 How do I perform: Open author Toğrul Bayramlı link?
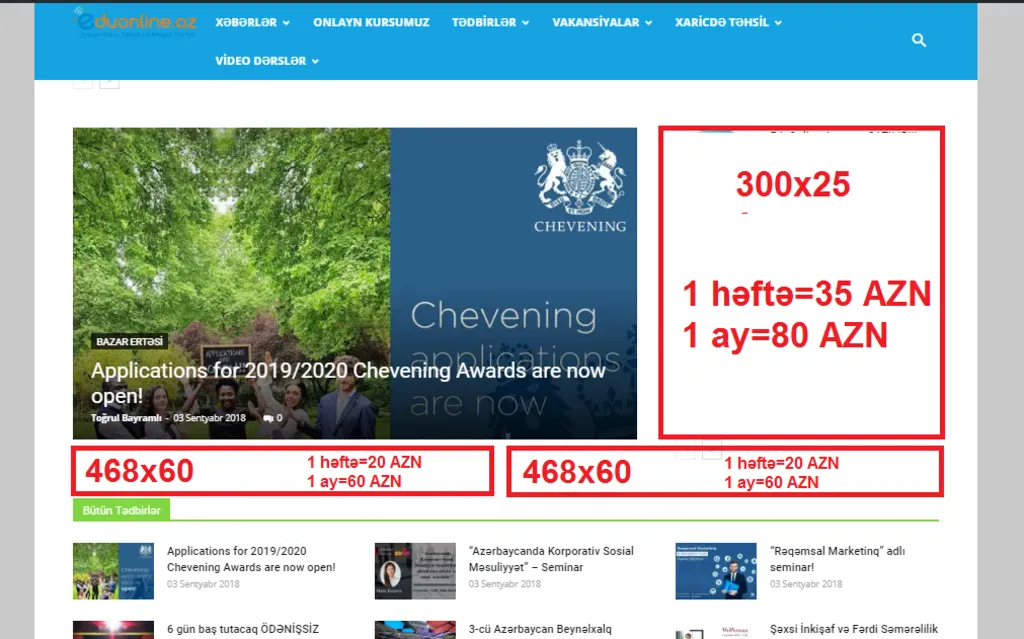coord(126,418)
